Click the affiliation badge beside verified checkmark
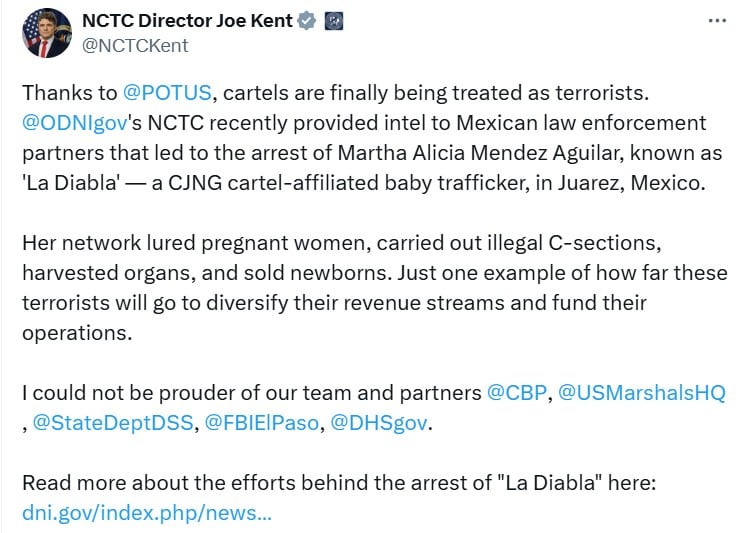 [x=334, y=21]
